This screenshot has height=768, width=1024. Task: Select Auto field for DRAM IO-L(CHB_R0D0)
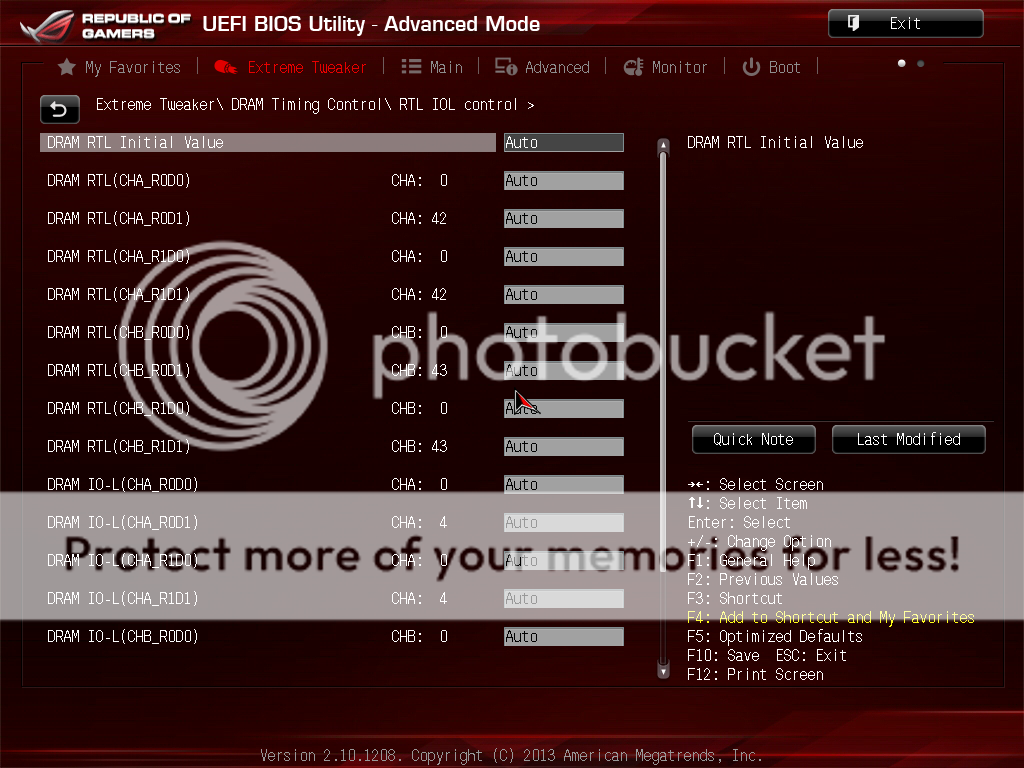tap(563, 637)
